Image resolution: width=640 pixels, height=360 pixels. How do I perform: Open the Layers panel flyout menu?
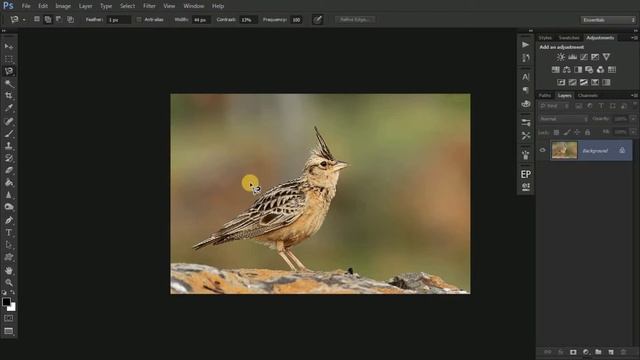(x=635, y=96)
